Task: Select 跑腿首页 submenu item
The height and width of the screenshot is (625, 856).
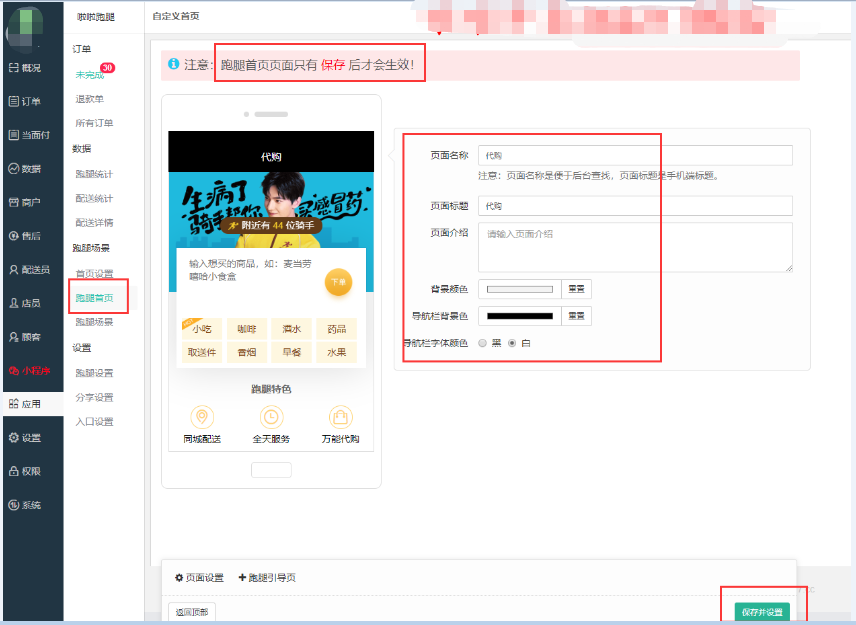Action: [x=94, y=298]
